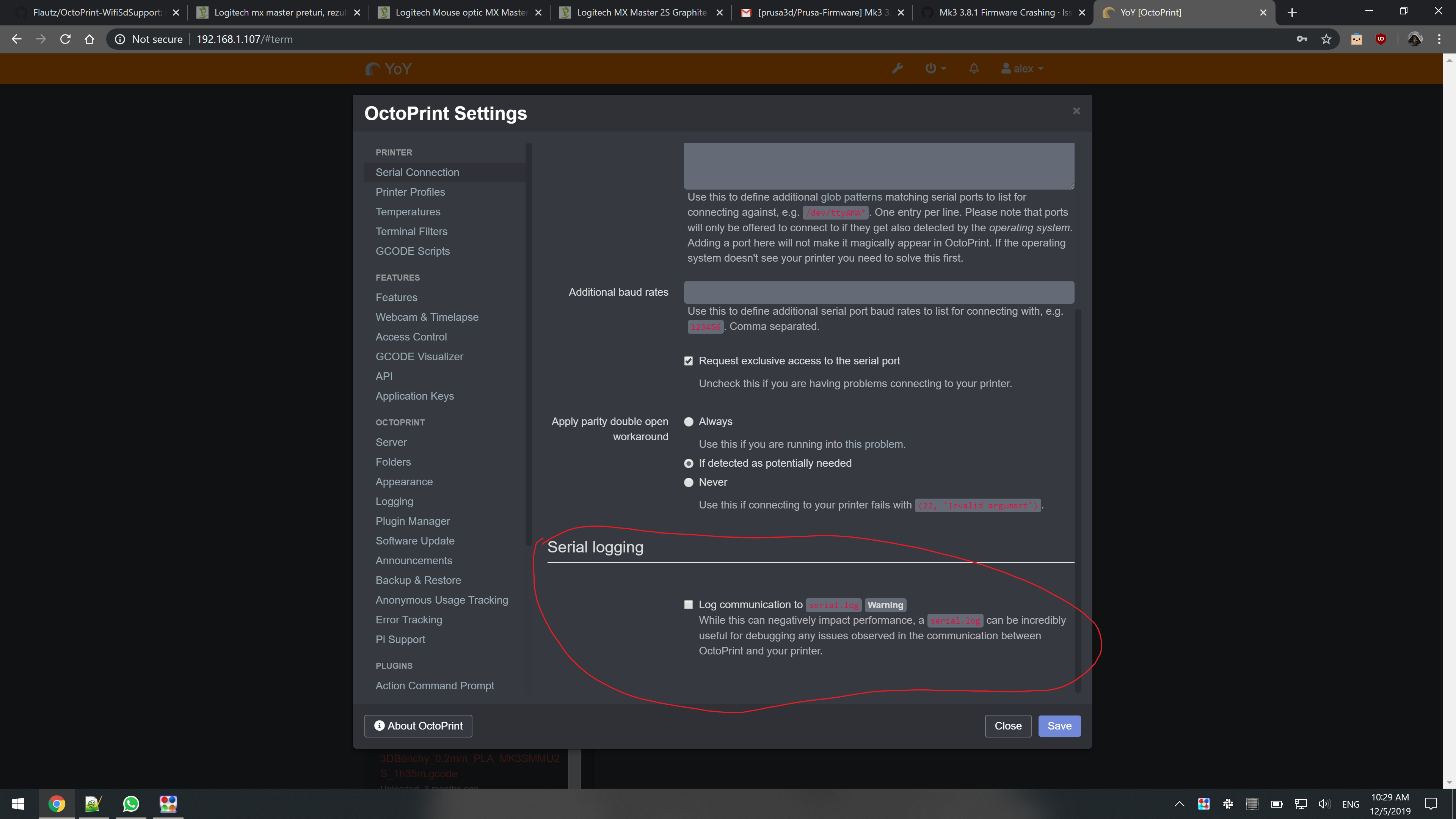
Task: Click the saved password key icon
Action: pyautogui.click(x=1302, y=39)
